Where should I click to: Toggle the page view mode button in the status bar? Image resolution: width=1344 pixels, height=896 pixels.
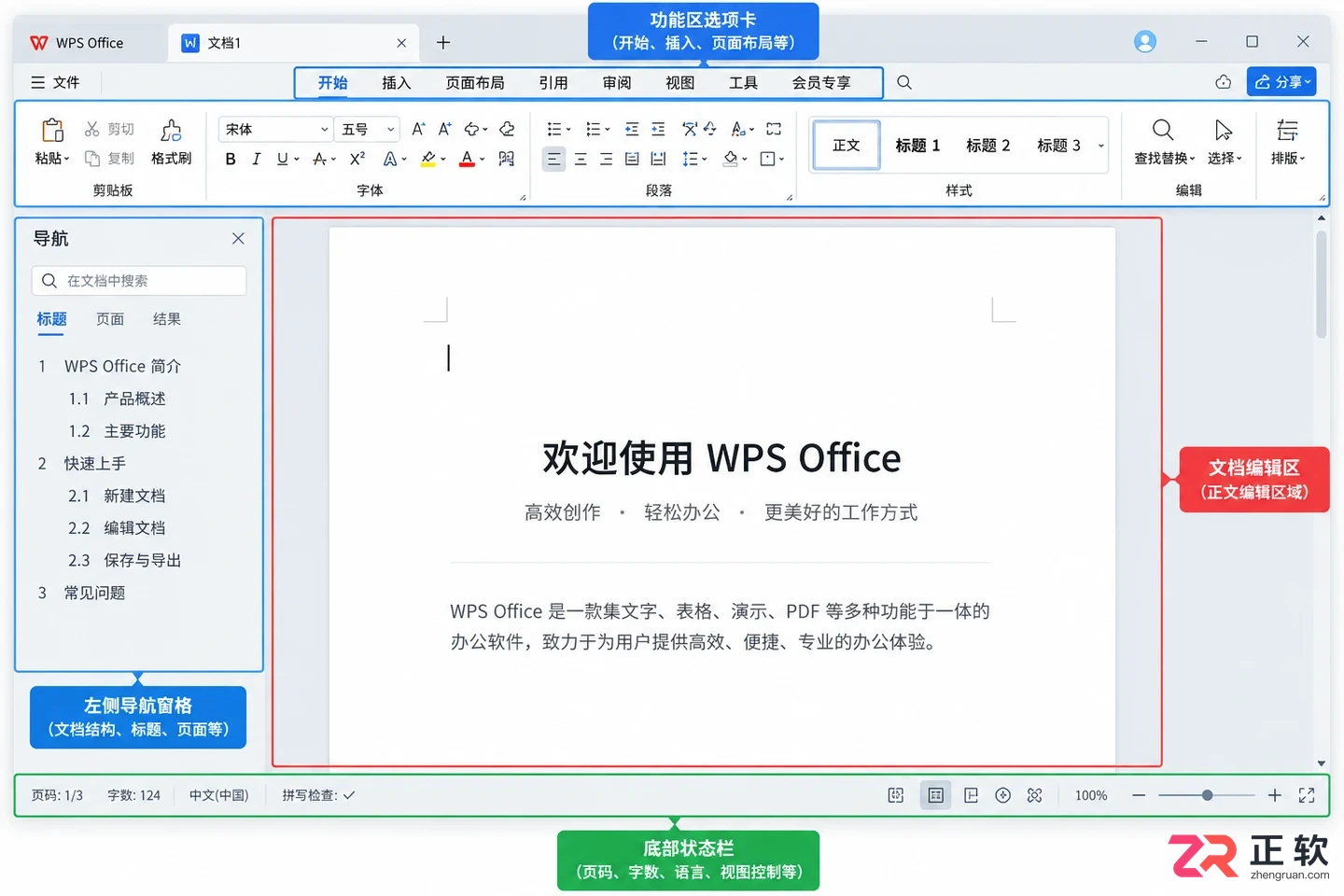(x=936, y=795)
